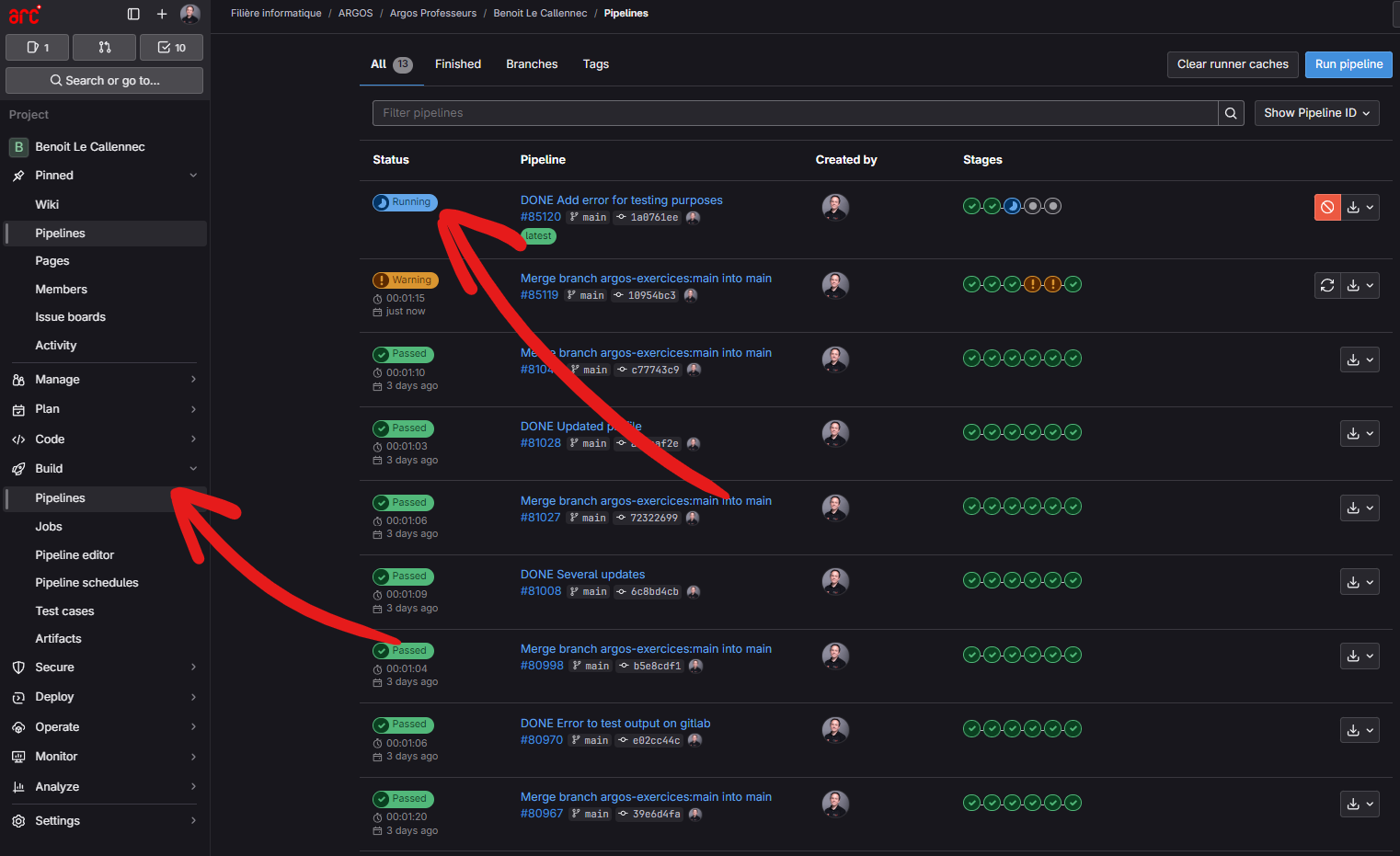Open the Show Pipeline ID dropdown

(x=1316, y=113)
